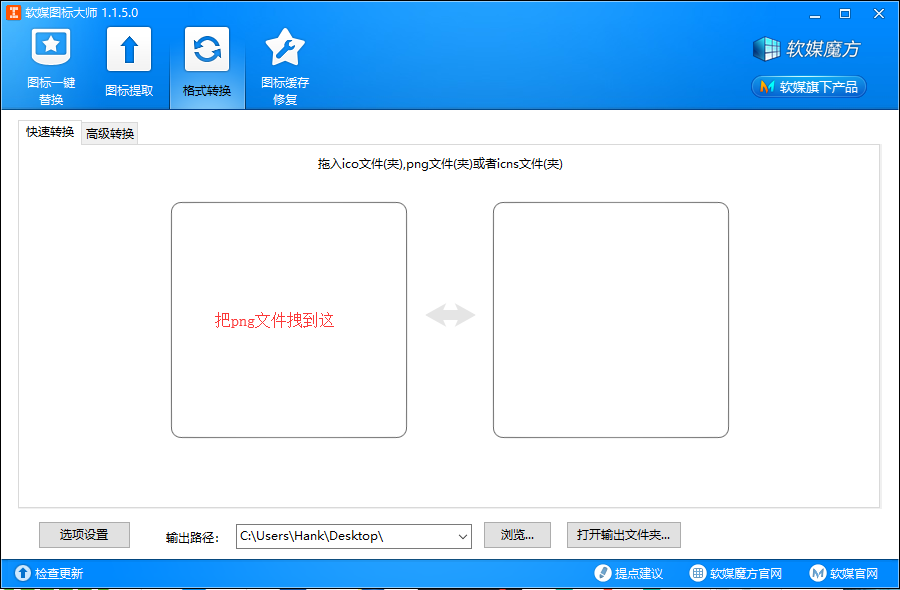Screen dimensions: 900x590
Task: Open the 软媒旗下产品 dropdown button
Action: pyautogui.click(x=808, y=87)
